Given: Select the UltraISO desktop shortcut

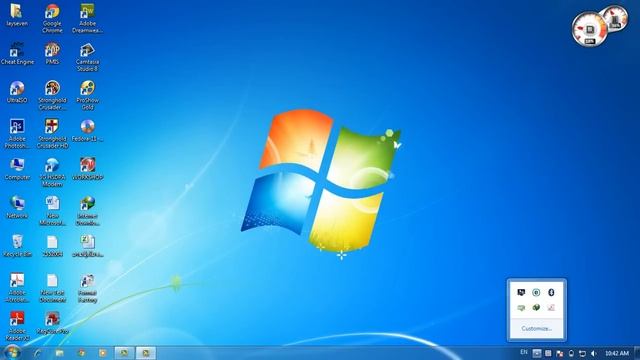Looking at the screenshot, I should coord(17,92).
